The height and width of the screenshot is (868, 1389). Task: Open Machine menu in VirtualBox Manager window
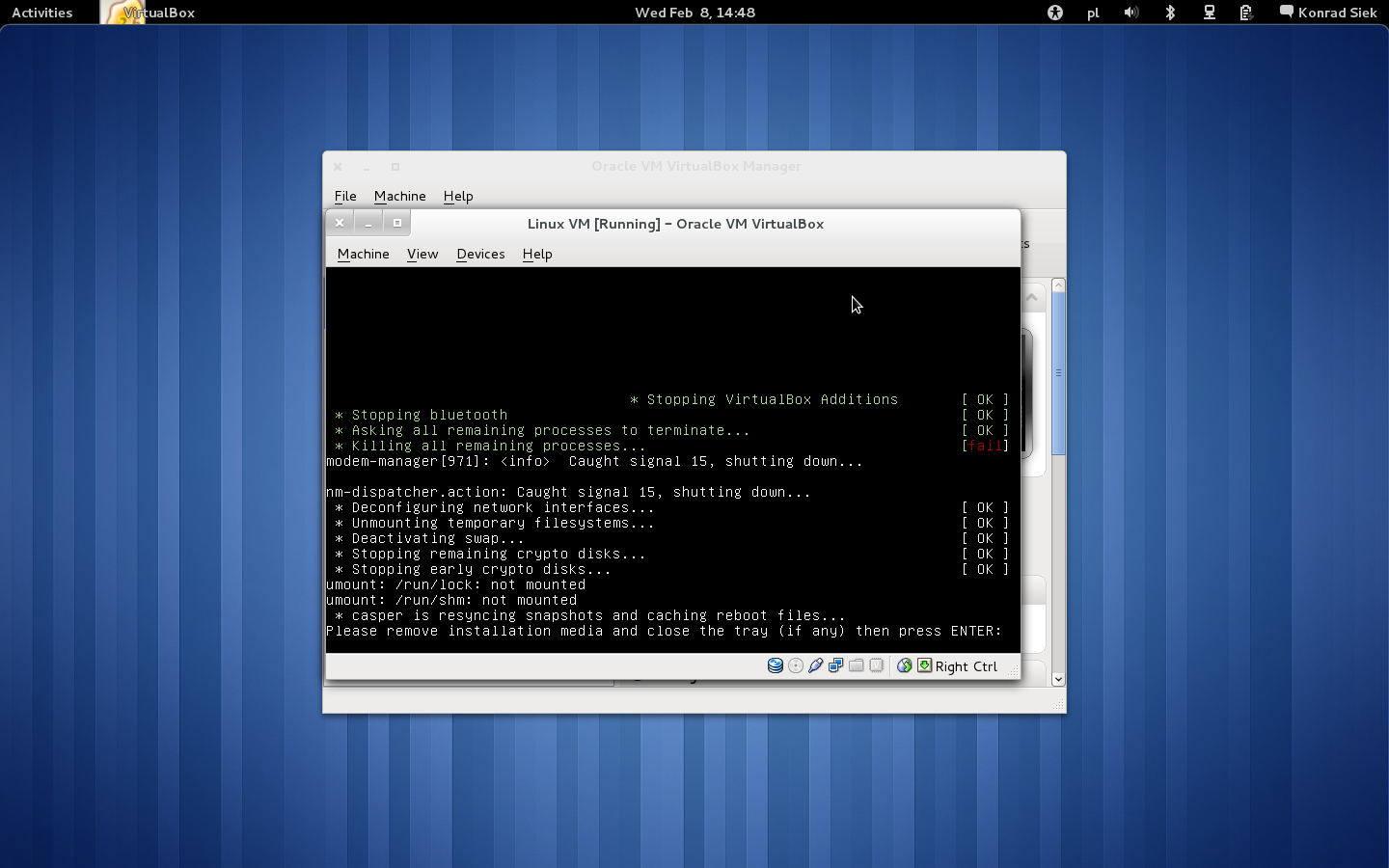pos(400,196)
